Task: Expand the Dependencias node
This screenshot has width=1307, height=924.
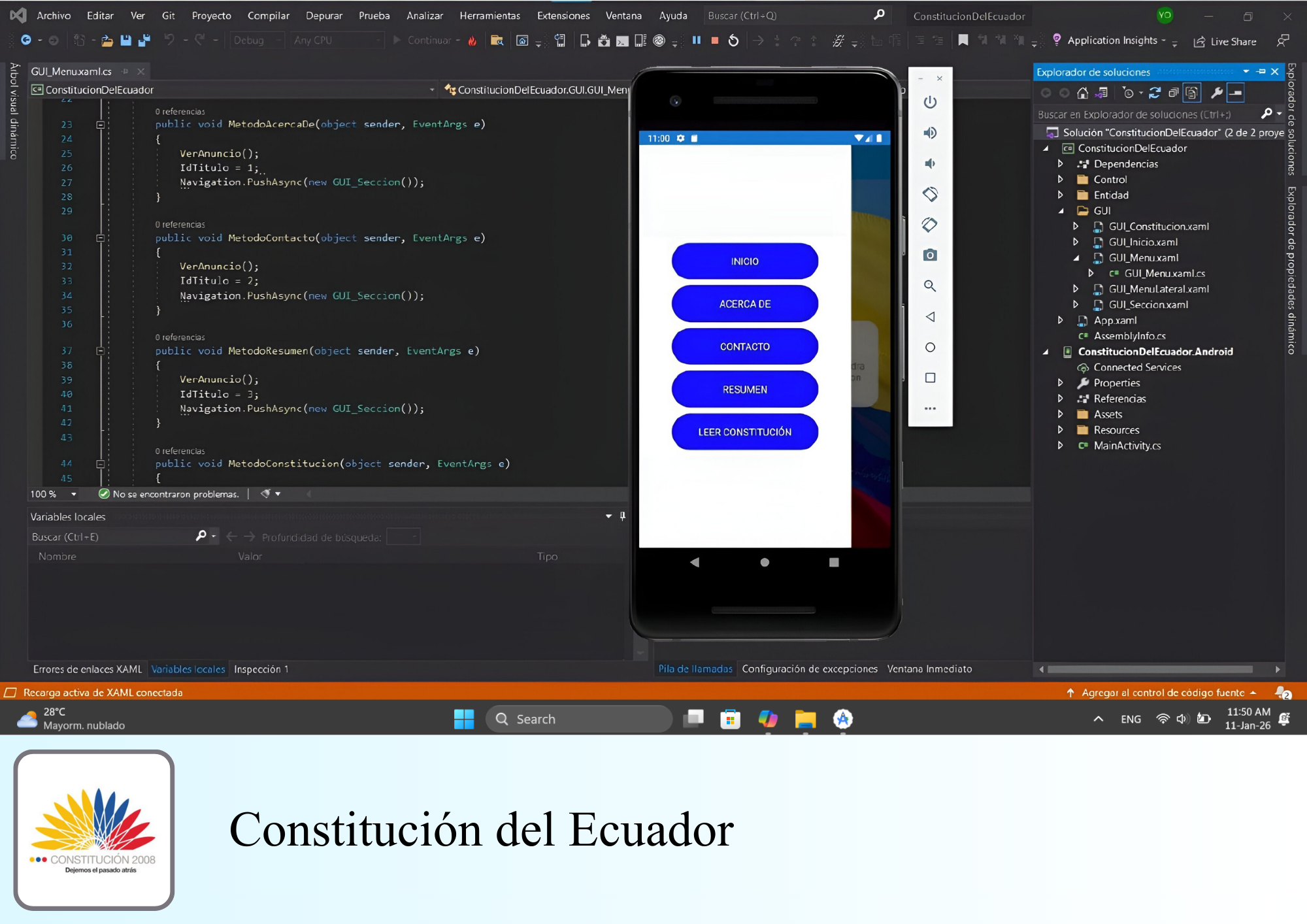Action: (x=1061, y=164)
